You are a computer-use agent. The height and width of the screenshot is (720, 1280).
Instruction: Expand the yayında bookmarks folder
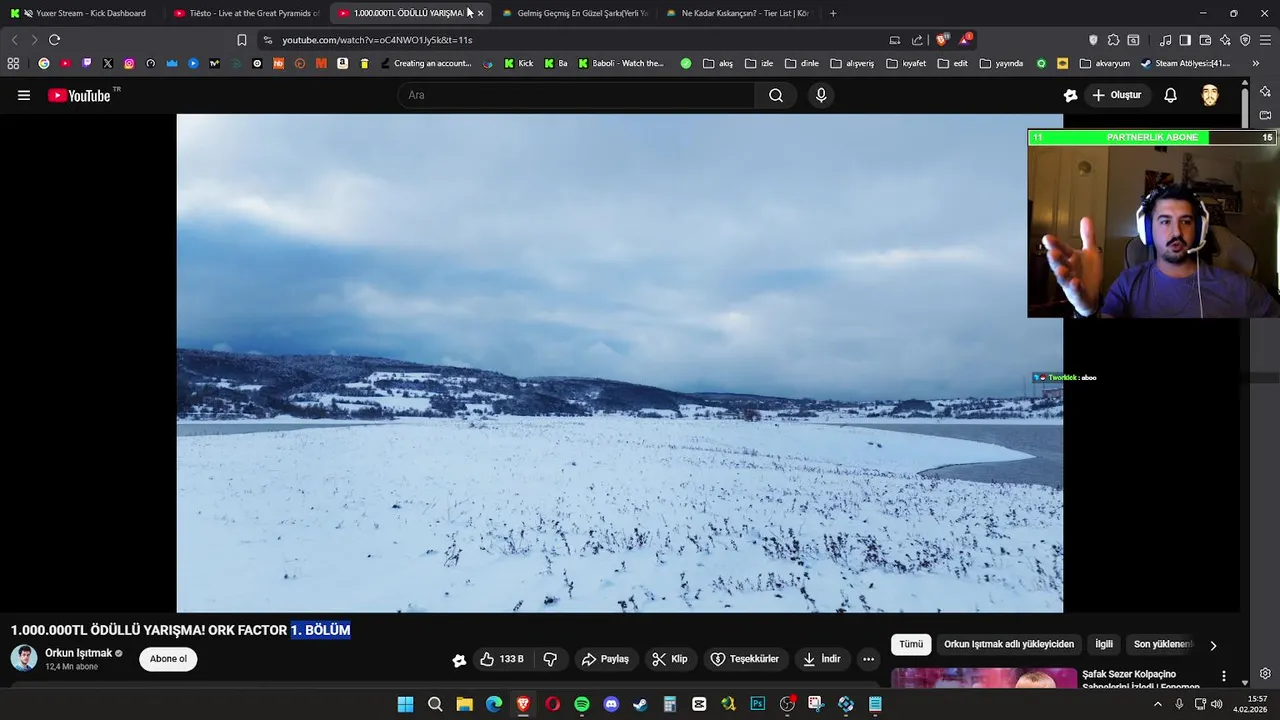(1001, 63)
